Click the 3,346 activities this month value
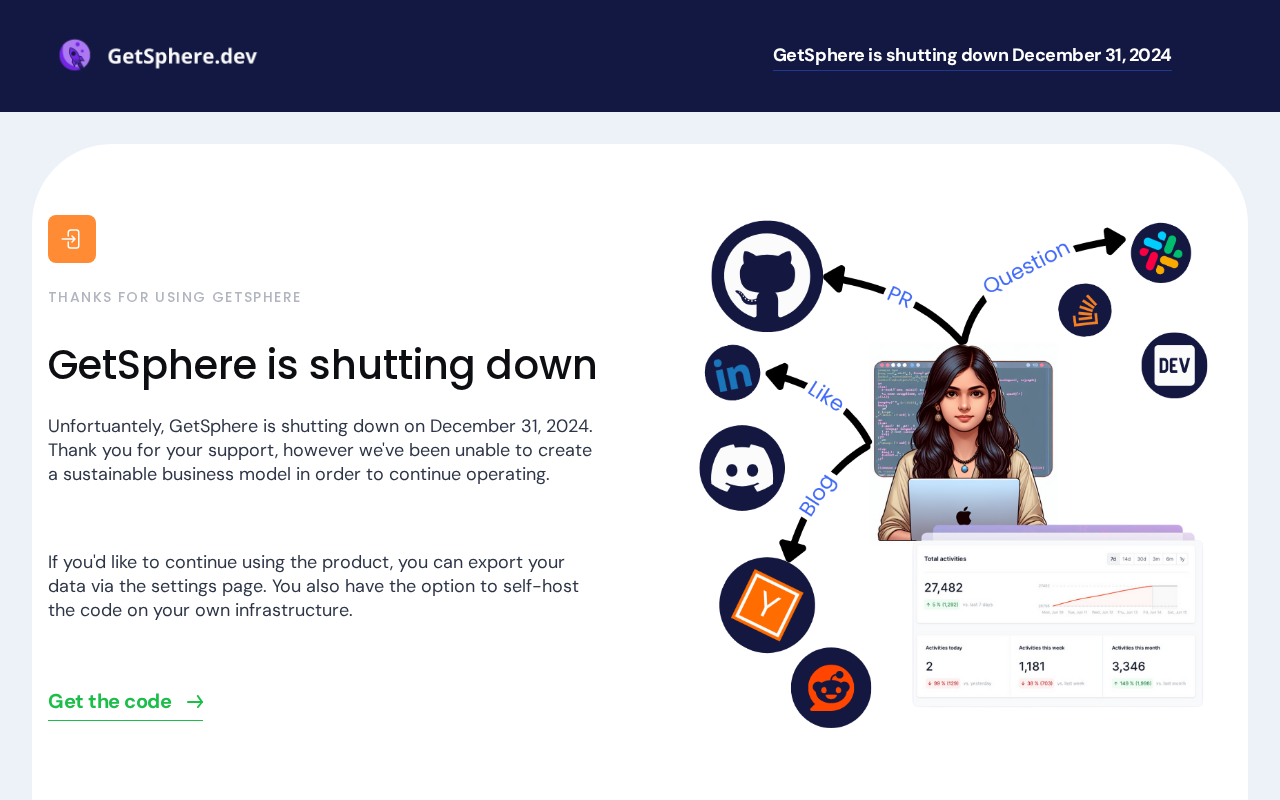 tap(1128, 666)
